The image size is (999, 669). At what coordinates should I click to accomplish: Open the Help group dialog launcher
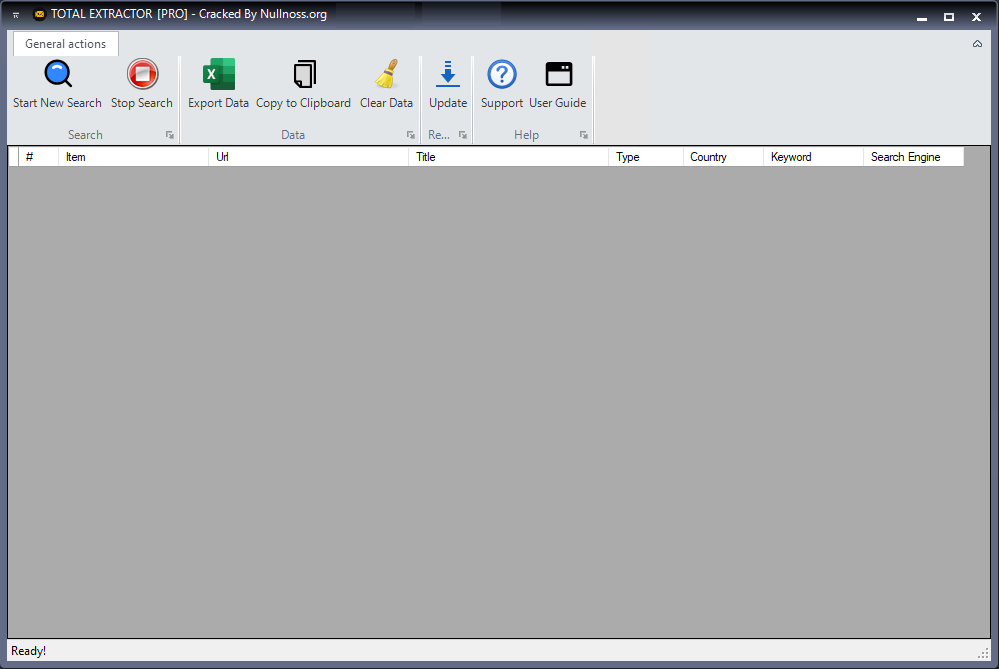pyautogui.click(x=583, y=135)
